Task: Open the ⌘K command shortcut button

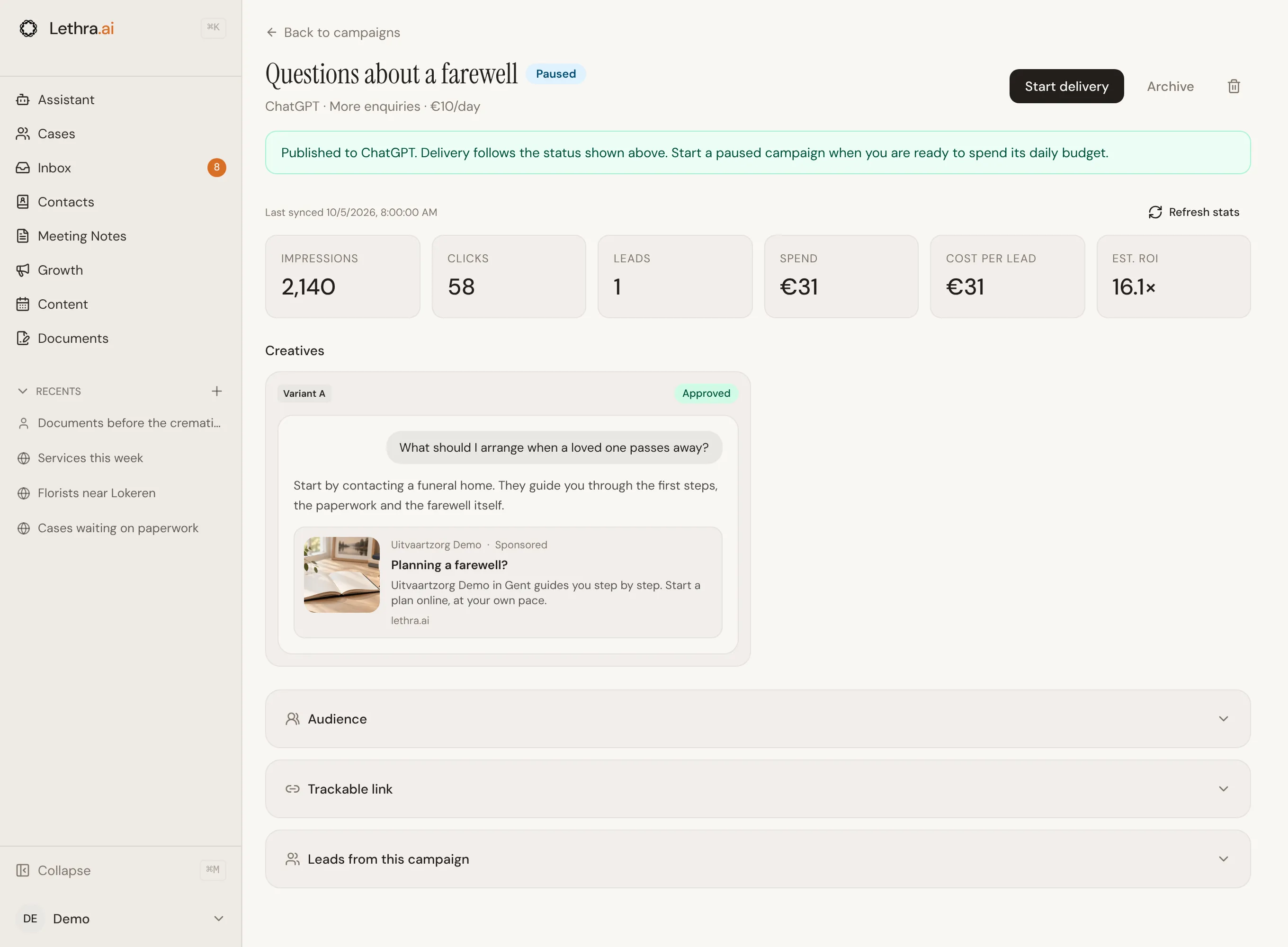Action: (213, 27)
